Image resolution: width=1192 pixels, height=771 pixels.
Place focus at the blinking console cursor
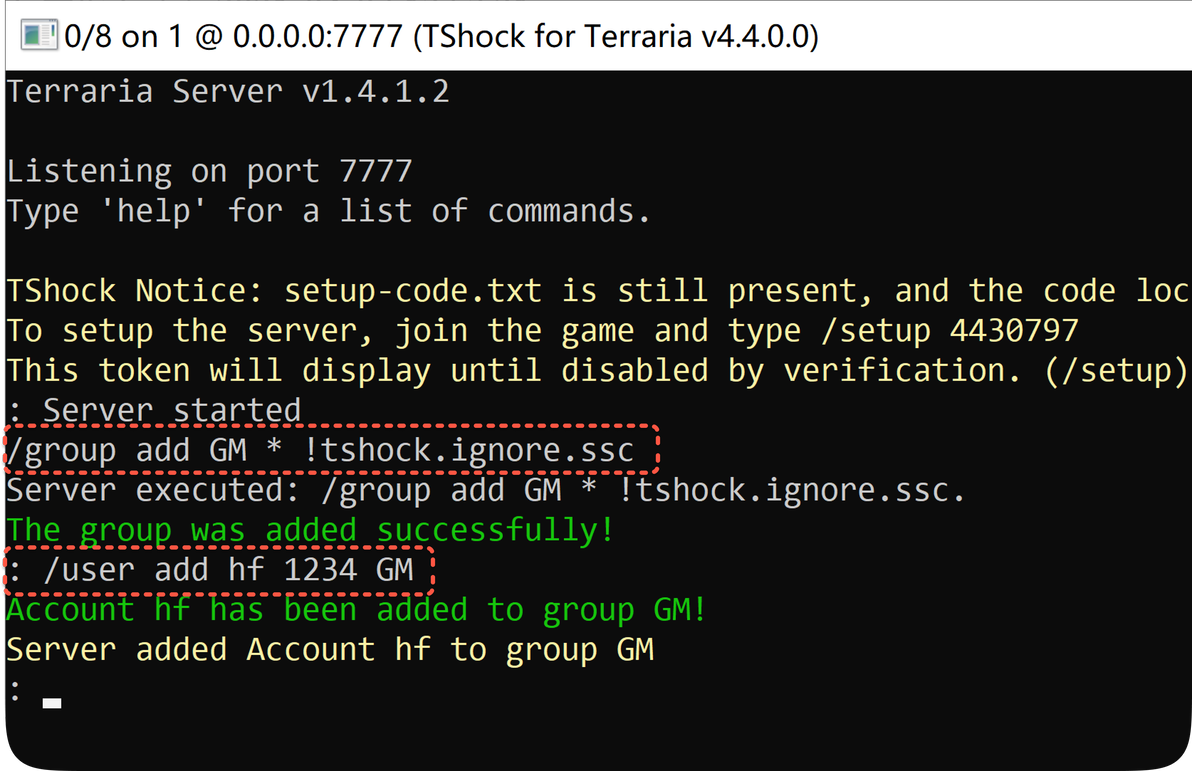pos(52,703)
